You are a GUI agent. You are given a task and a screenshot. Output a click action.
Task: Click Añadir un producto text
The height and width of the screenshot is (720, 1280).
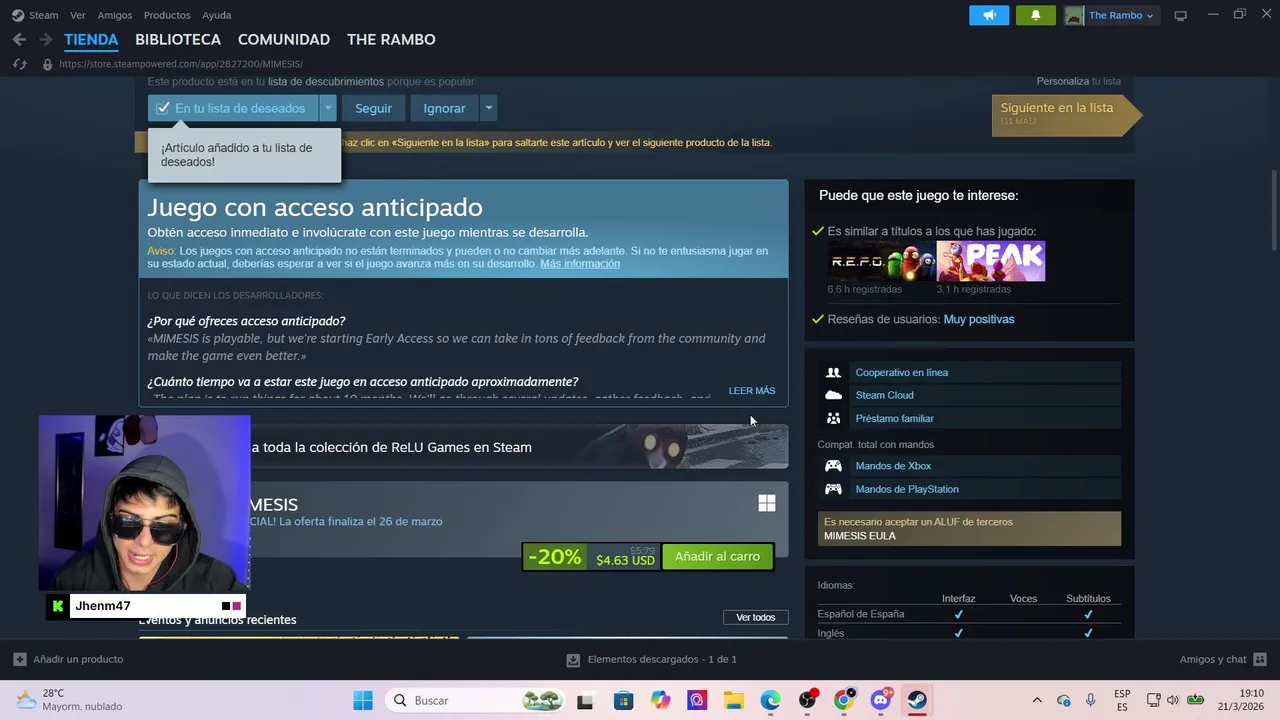tap(78, 659)
